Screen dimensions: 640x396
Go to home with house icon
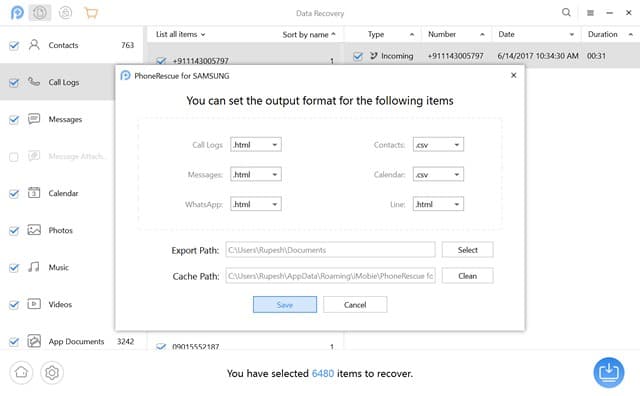pos(21,372)
